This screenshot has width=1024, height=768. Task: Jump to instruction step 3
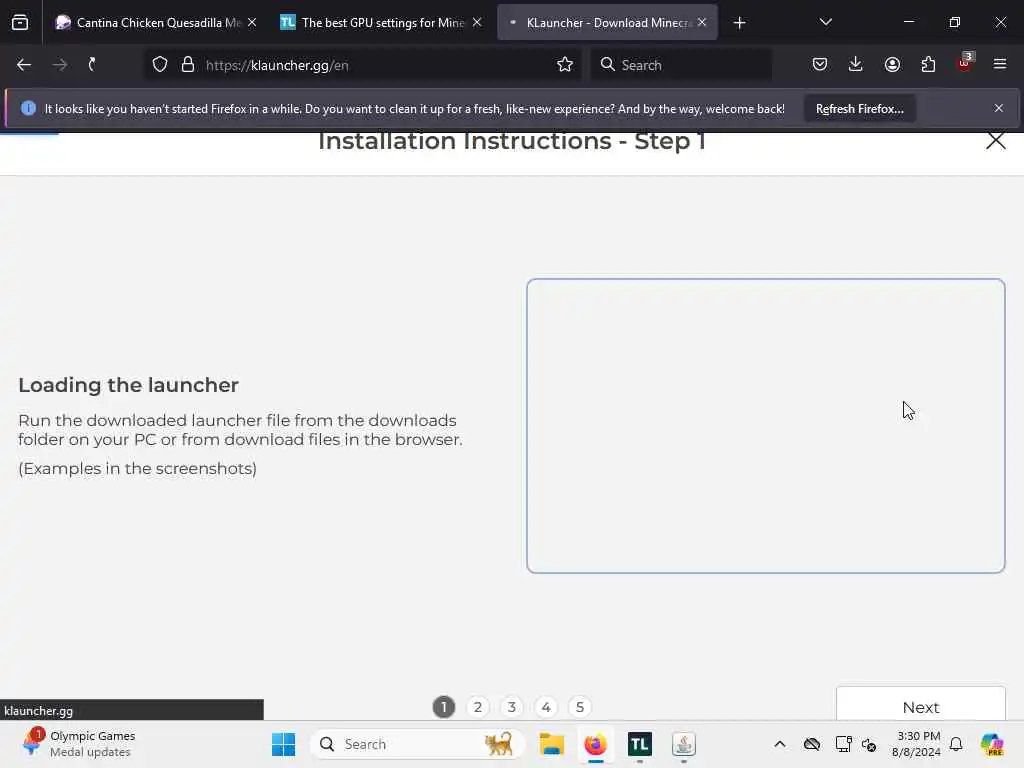point(512,707)
